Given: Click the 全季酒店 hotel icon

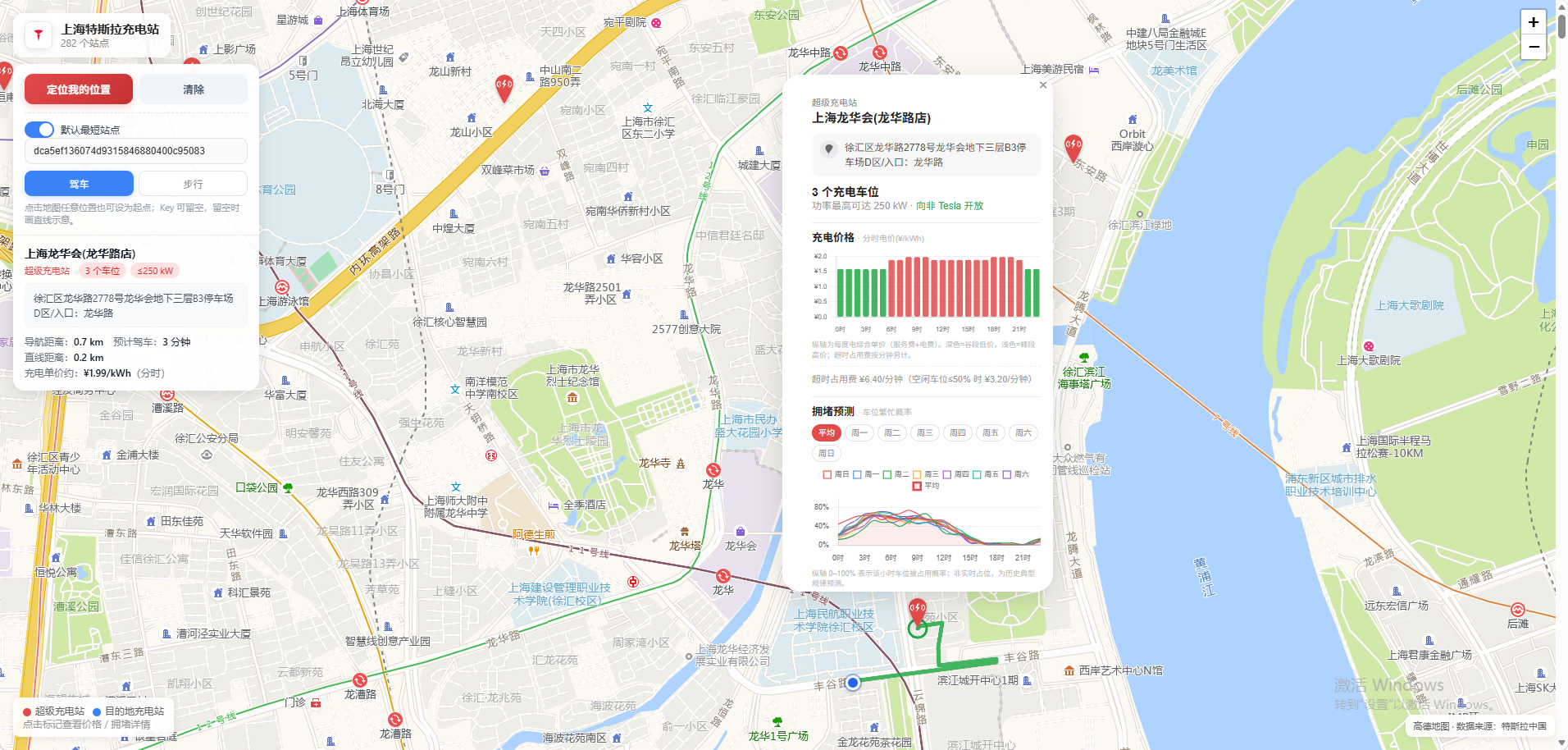Looking at the screenshot, I should click(x=554, y=505).
